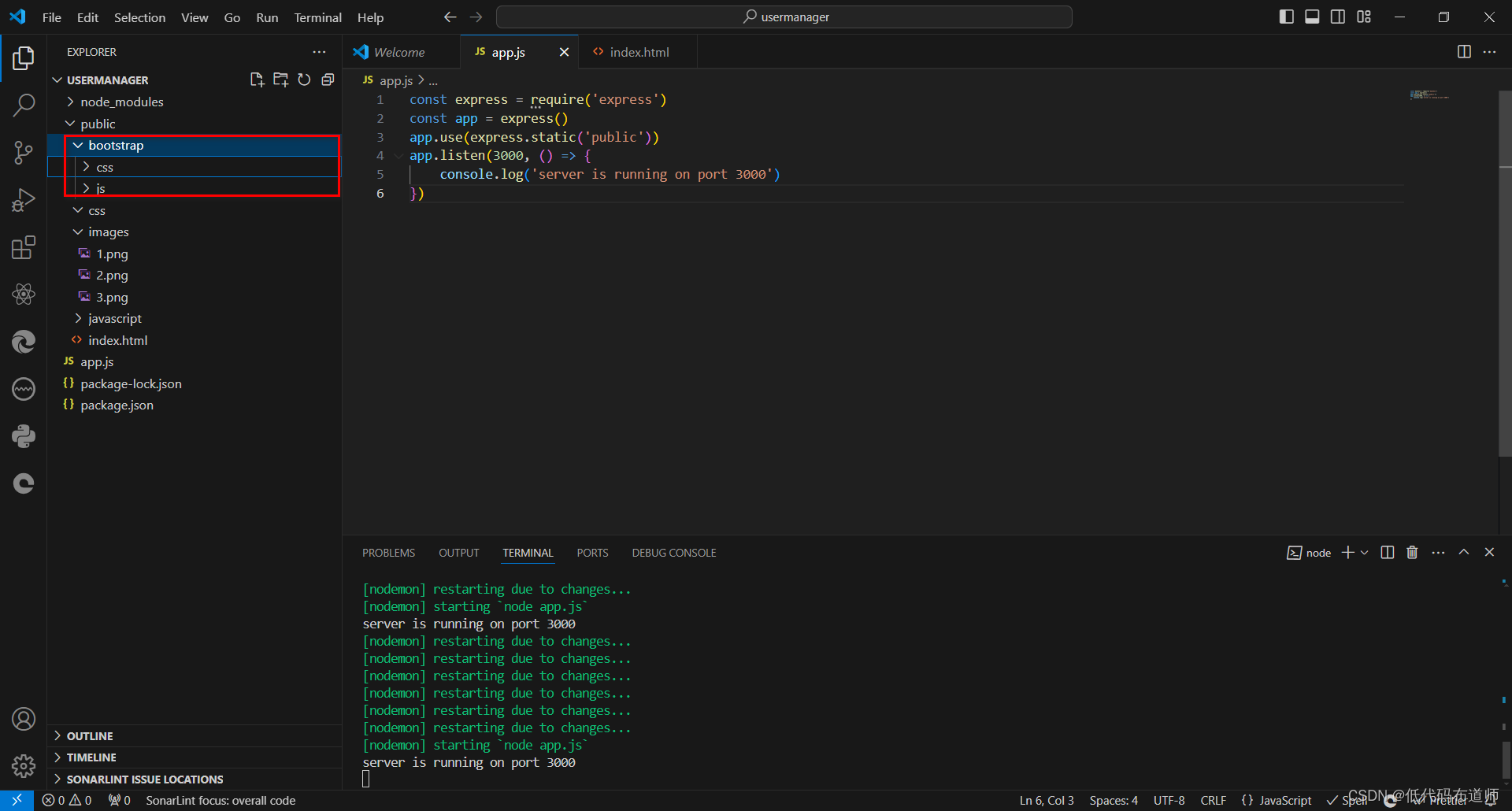Expand the css folder under bootstrap
This screenshot has height=811, width=1512.
point(194,167)
